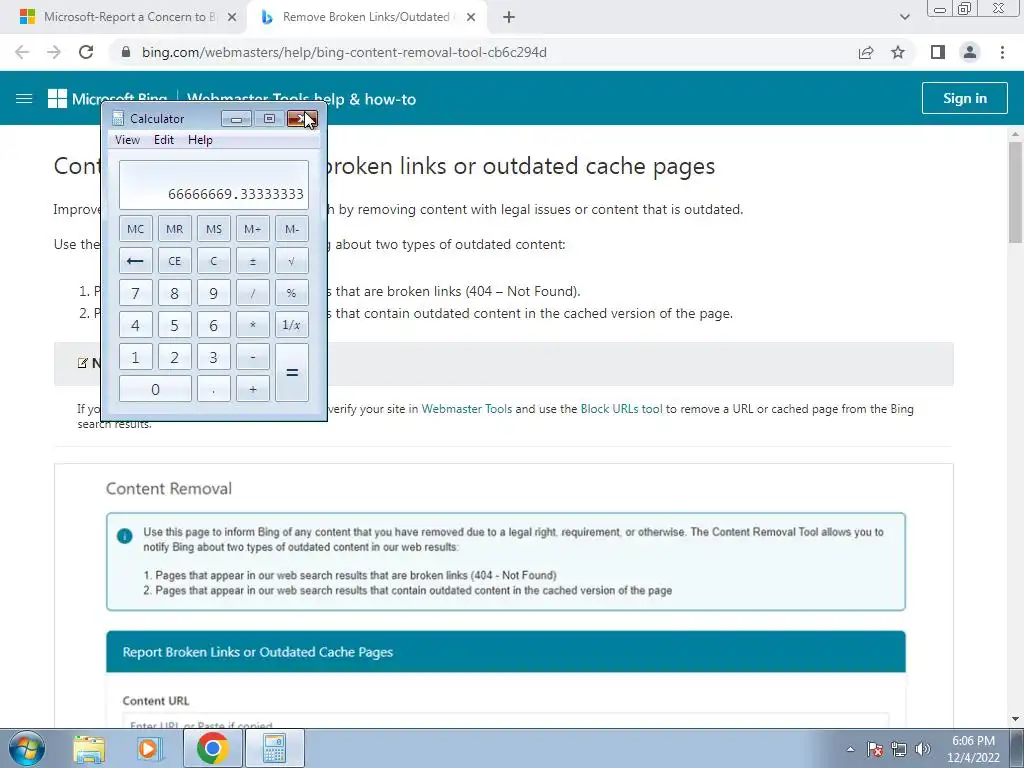Open Chrome three-dot menu
The height and width of the screenshot is (768, 1024).
click(x=1002, y=52)
